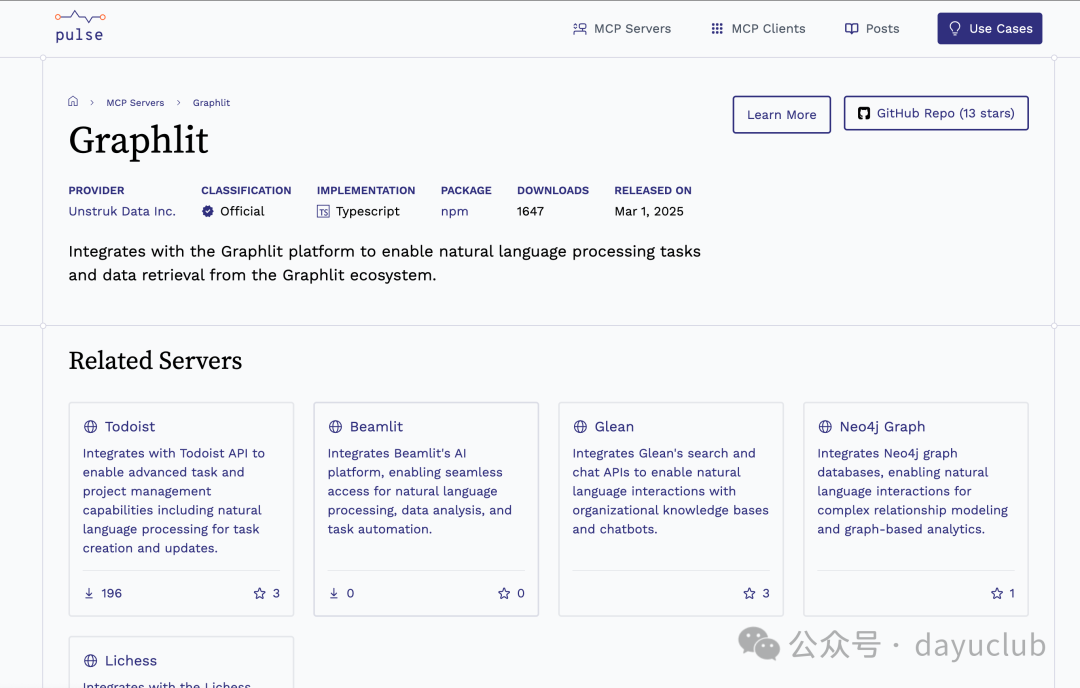Click the Pulse logo in header

80,27
